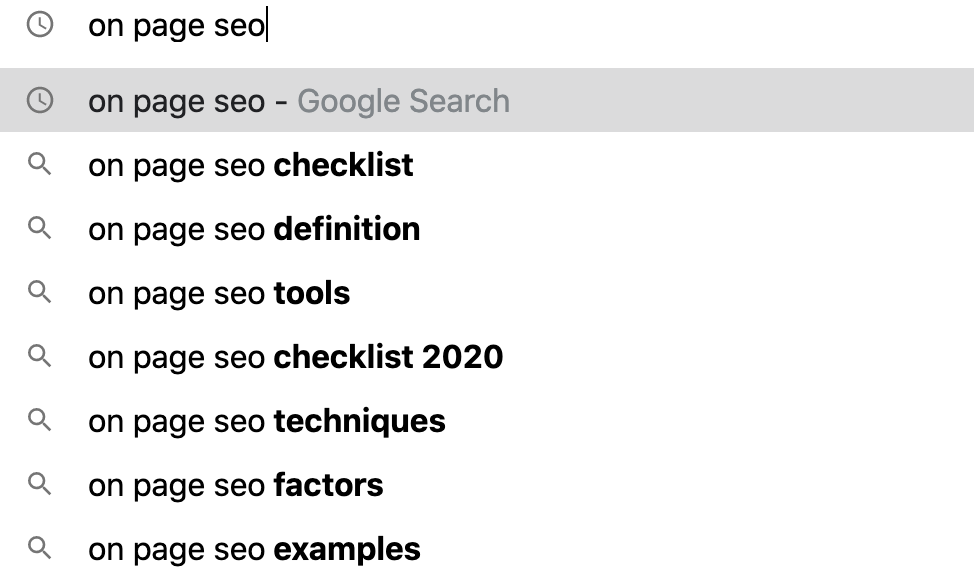Image resolution: width=974 pixels, height=584 pixels.
Task: Click magnifier icon next to 'checklist' suggestion
Action: [x=39, y=165]
